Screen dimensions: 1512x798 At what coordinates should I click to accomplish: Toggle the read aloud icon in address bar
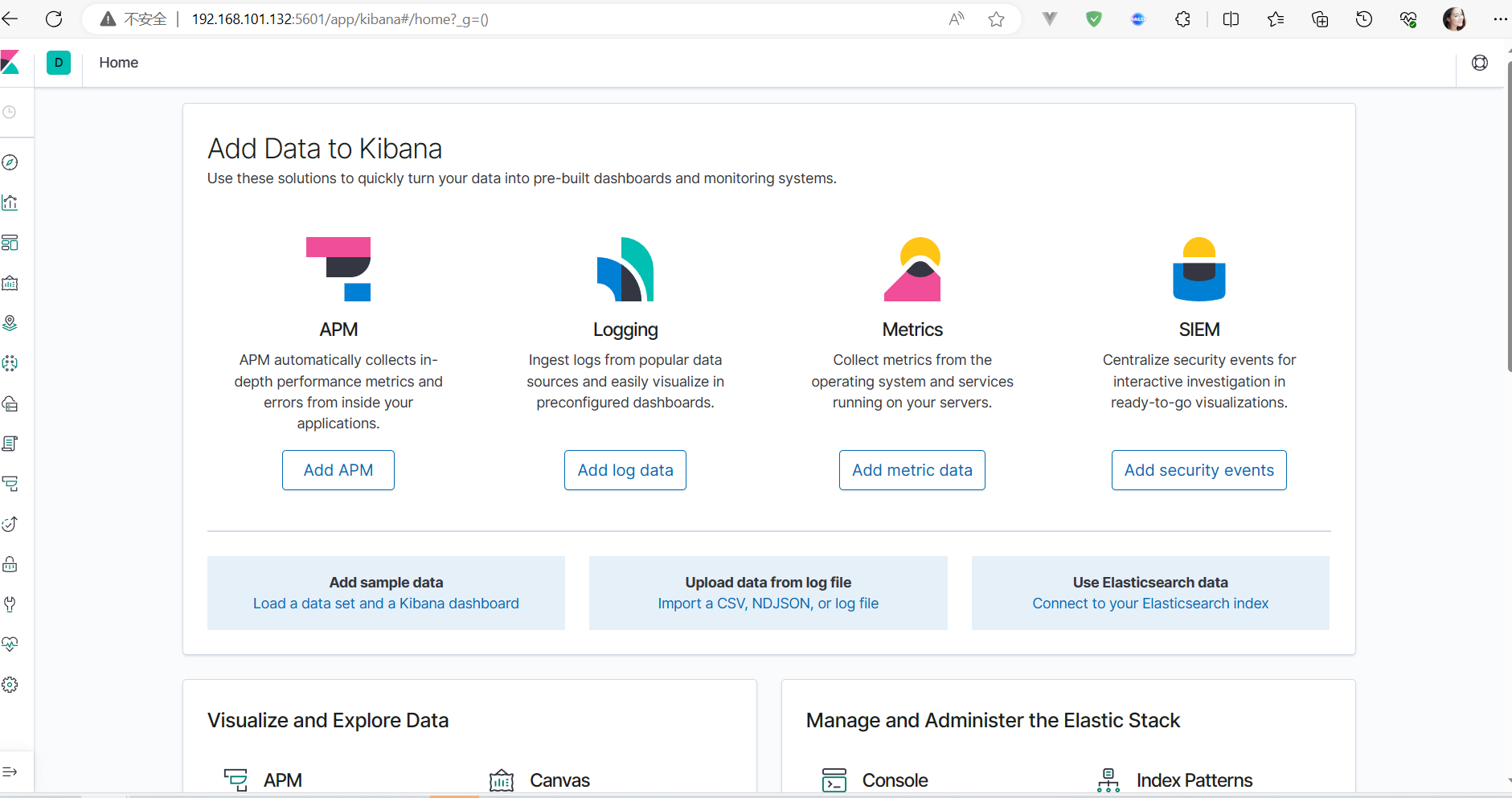[957, 19]
